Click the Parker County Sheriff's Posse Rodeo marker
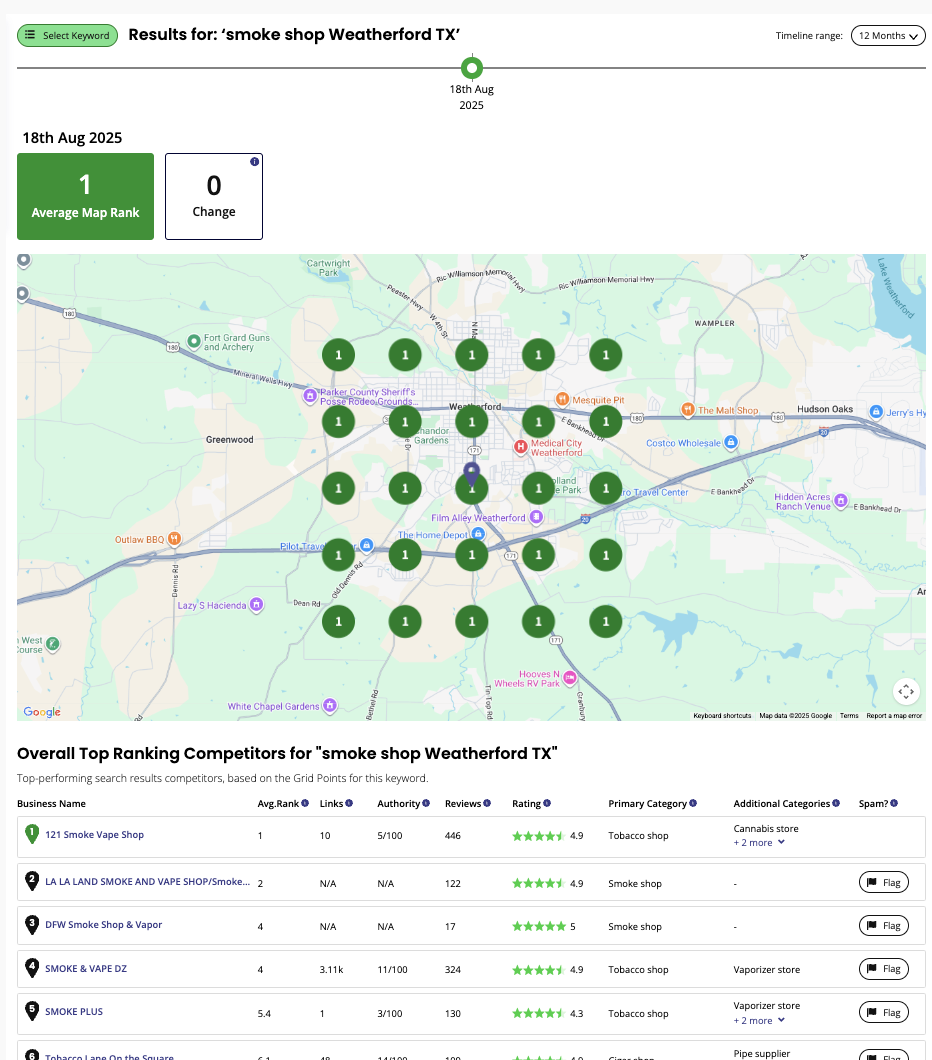The height and width of the screenshot is (1060, 932). click(x=310, y=395)
